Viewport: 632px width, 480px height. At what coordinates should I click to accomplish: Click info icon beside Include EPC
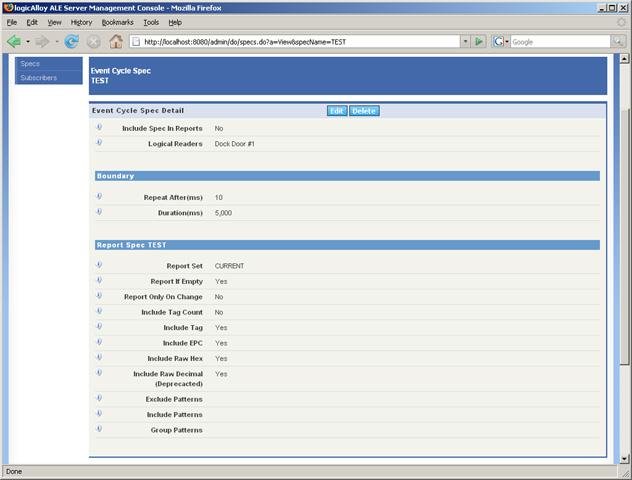pyautogui.click(x=99, y=342)
